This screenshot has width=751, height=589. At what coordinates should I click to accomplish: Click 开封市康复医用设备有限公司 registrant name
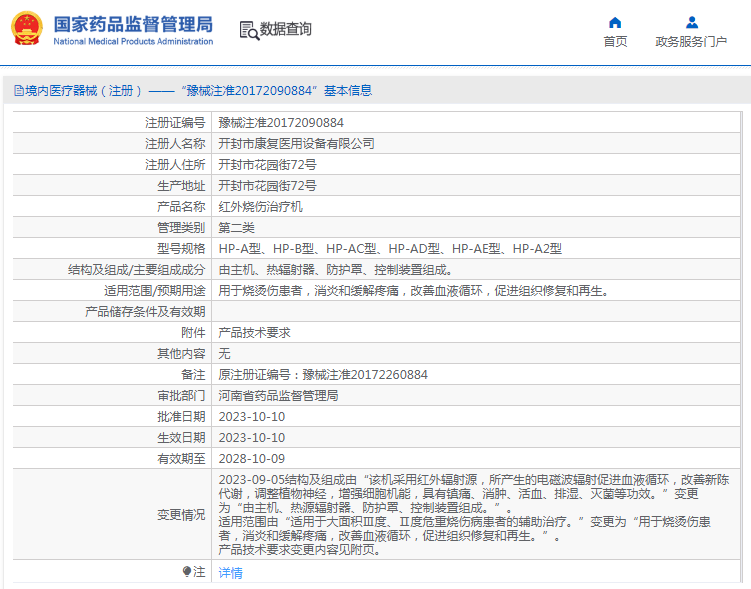coord(296,144)
